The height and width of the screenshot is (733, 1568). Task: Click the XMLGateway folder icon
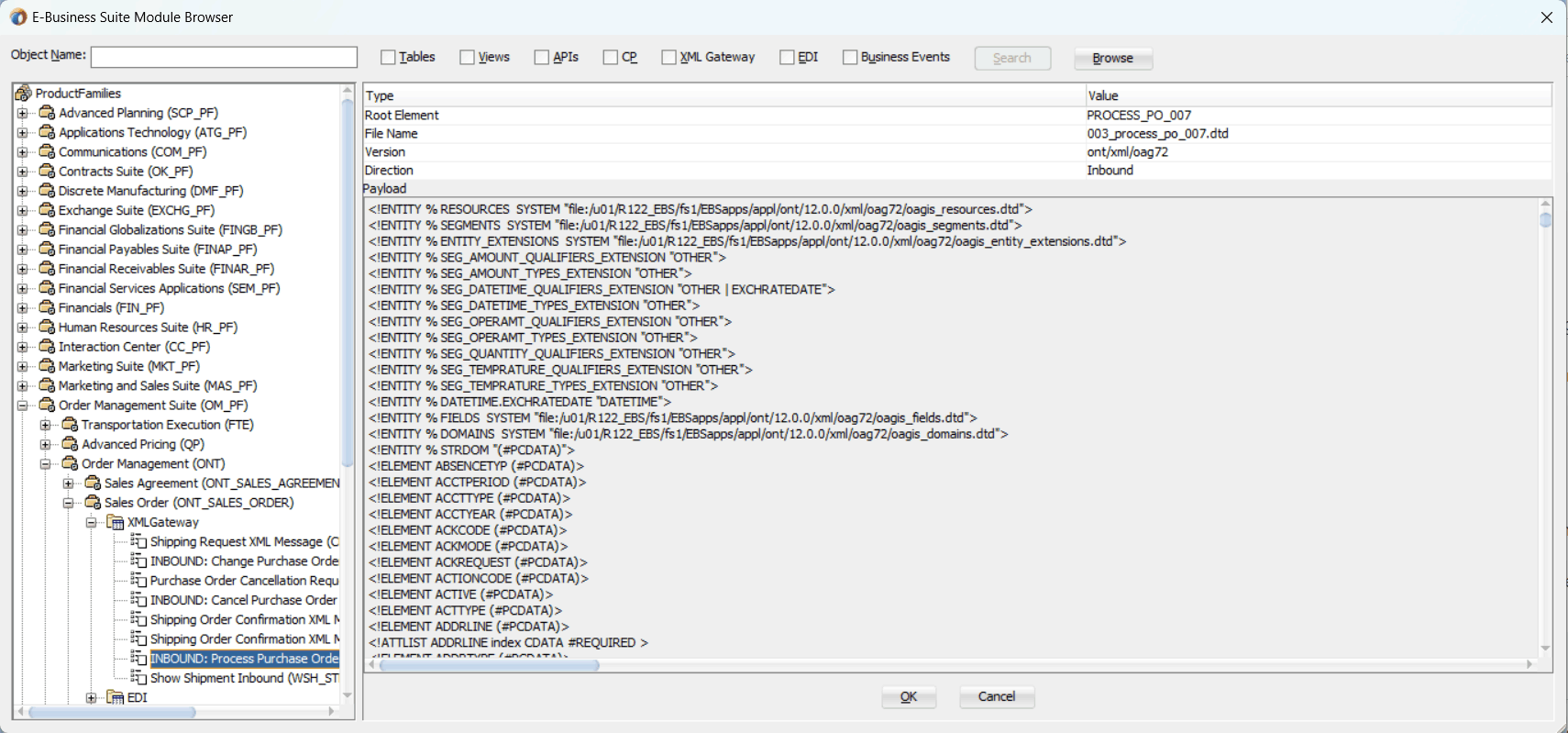point(116,522)
